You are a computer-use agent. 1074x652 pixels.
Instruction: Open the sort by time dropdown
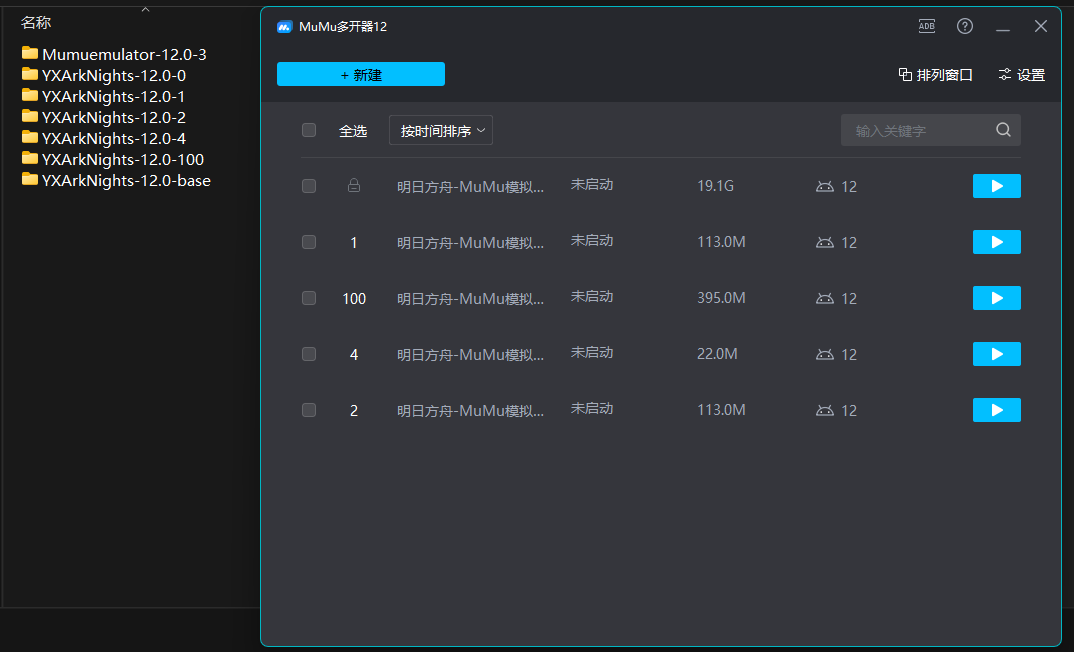tap(441, 130)
